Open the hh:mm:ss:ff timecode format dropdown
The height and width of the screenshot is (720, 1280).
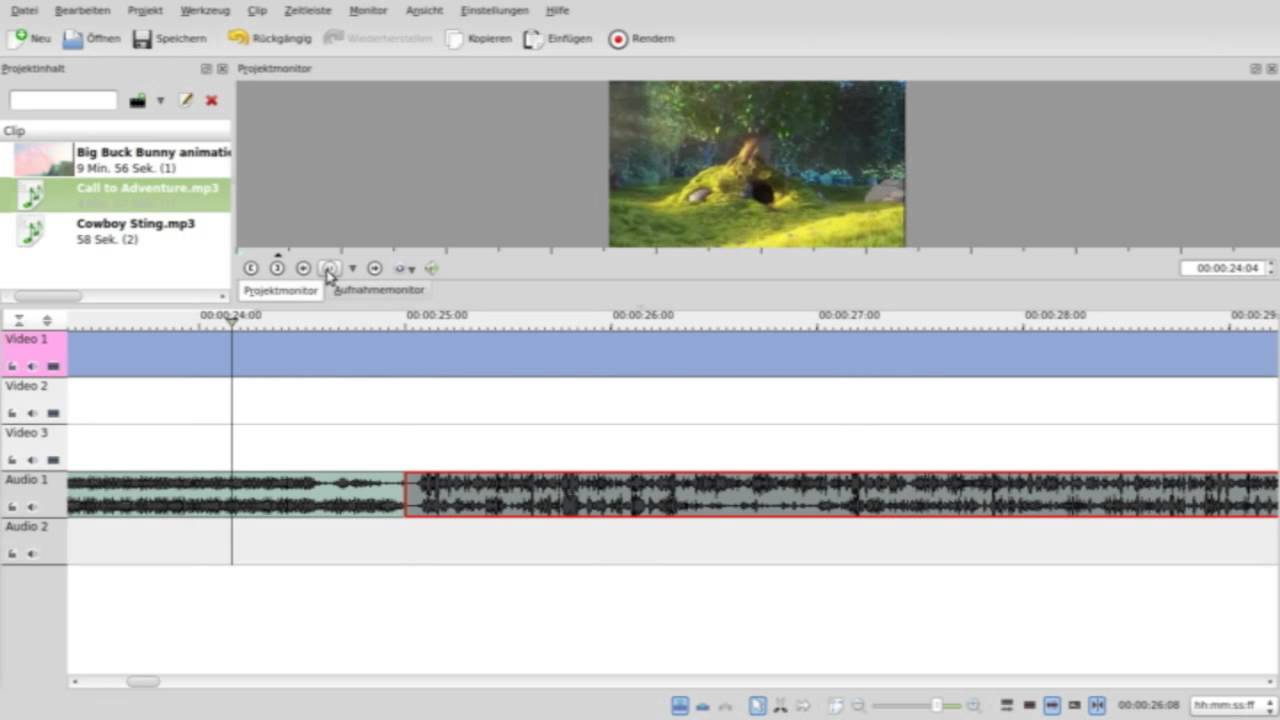tap(1232, 706)
